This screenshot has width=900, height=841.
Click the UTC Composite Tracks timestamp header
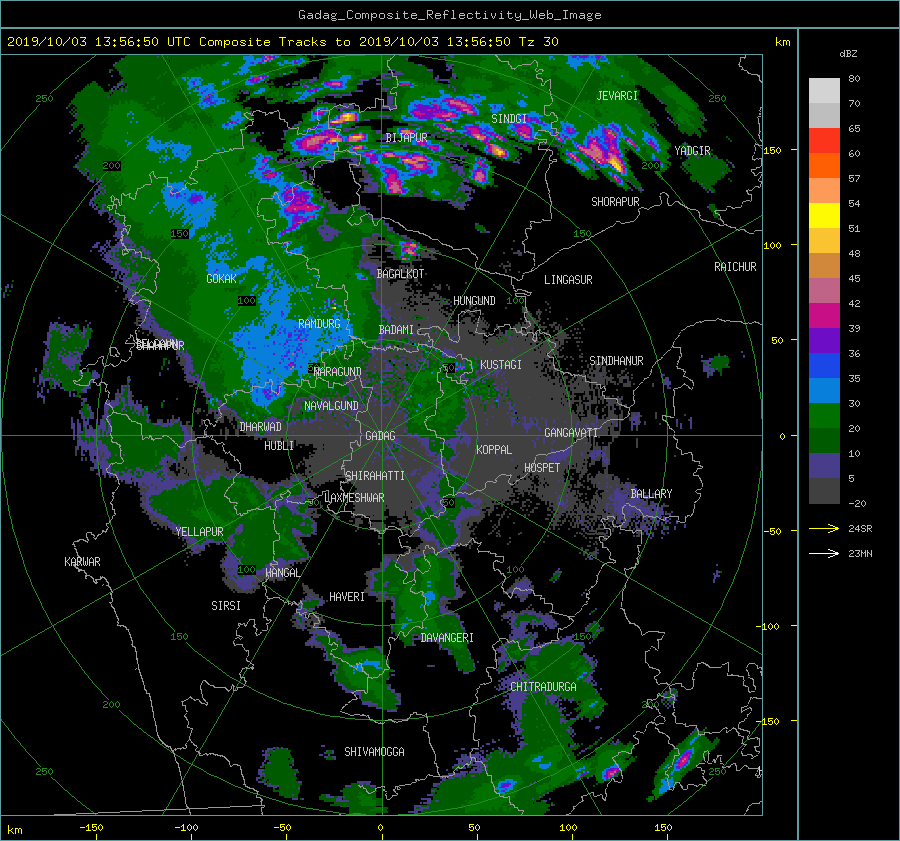click(x=282, y=42)
